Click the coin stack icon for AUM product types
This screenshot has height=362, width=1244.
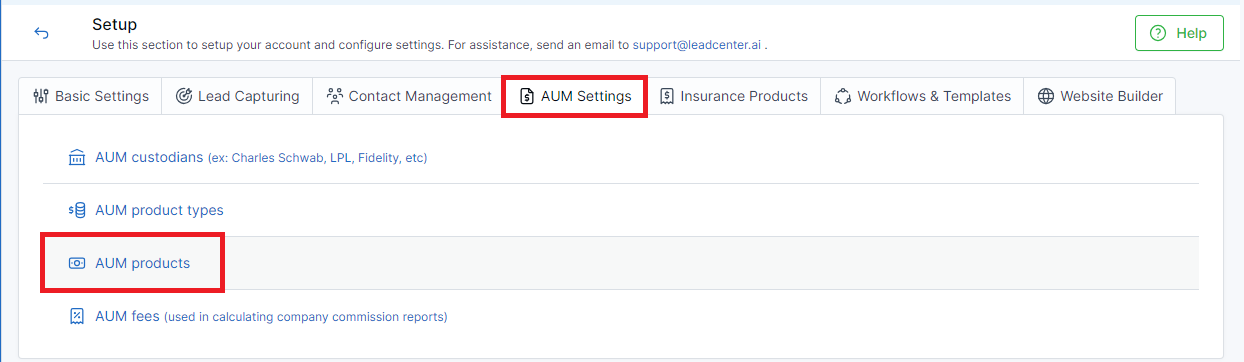(x=77, y=210)
